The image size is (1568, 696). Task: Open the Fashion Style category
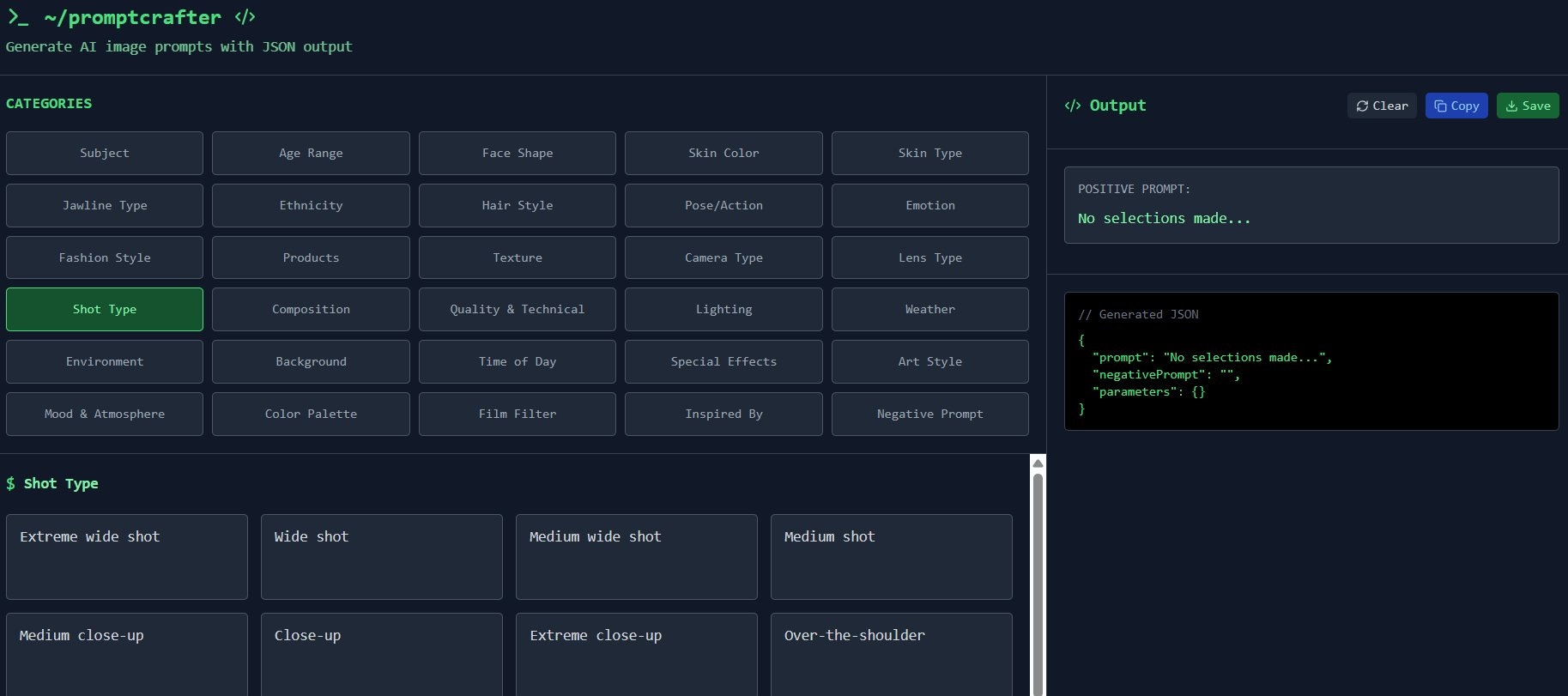[105, 257]
